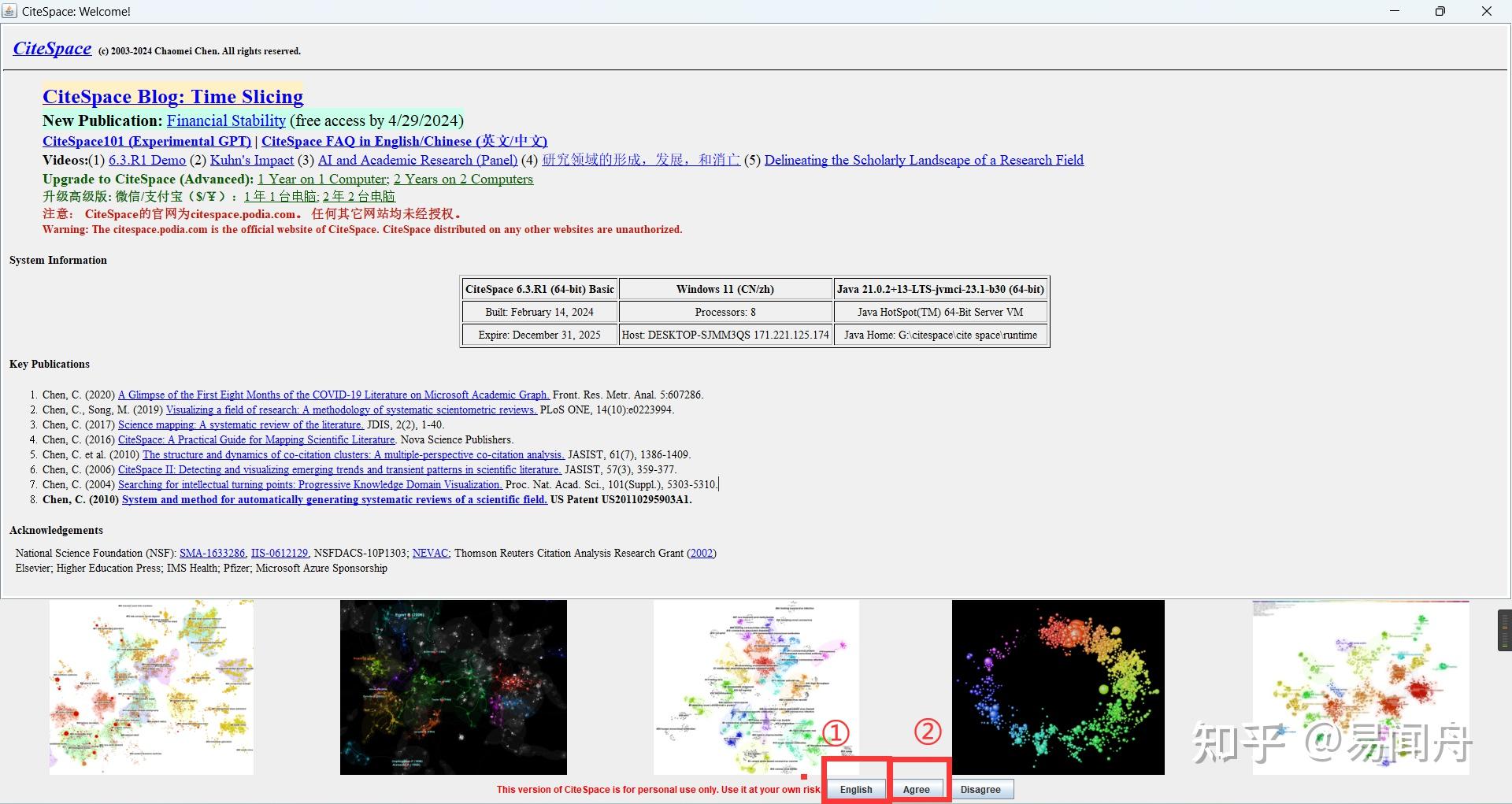
Task: Choose 2 Years on 2 Computers upgrade
Action: [x=463, y=179]
